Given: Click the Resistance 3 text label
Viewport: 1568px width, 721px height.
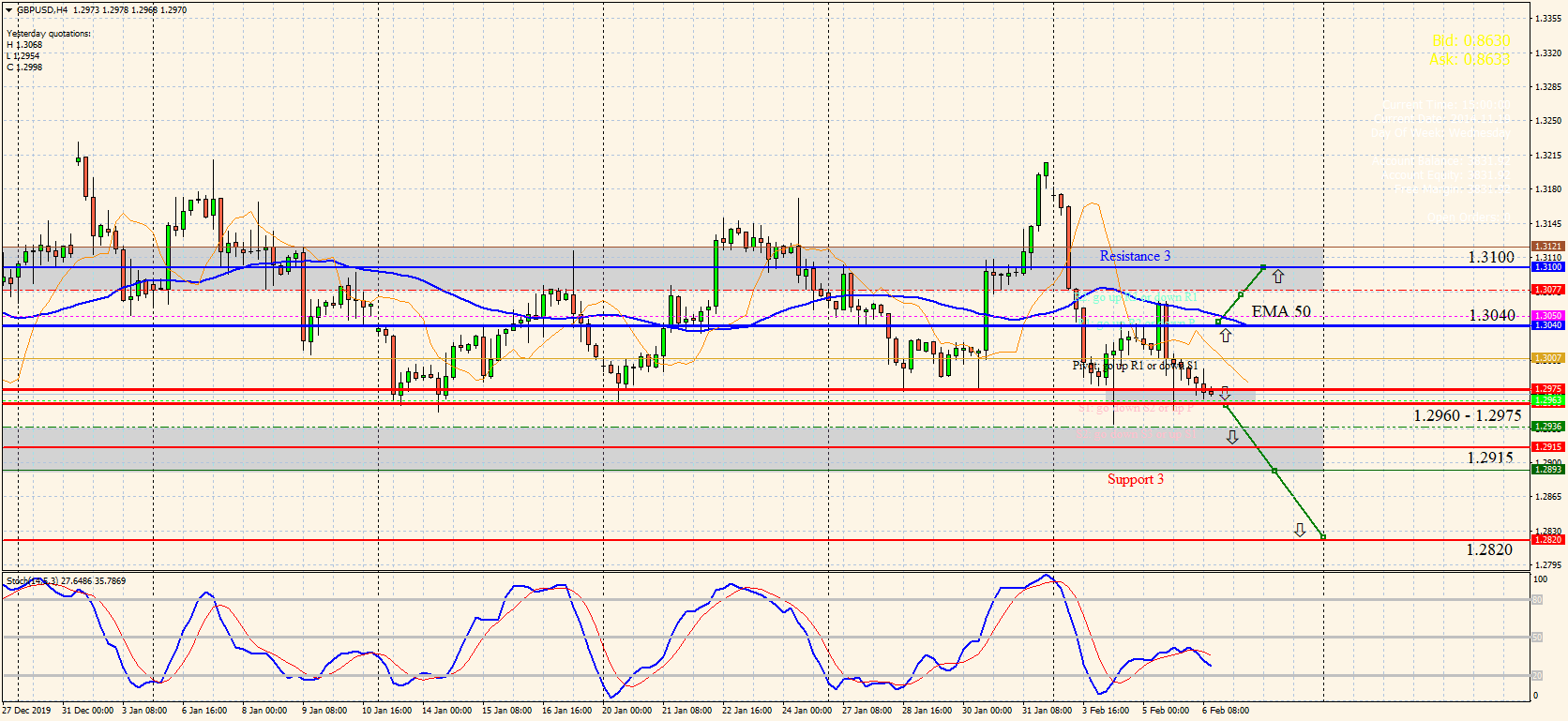Looking at the screenshot, I should 1135,256.
